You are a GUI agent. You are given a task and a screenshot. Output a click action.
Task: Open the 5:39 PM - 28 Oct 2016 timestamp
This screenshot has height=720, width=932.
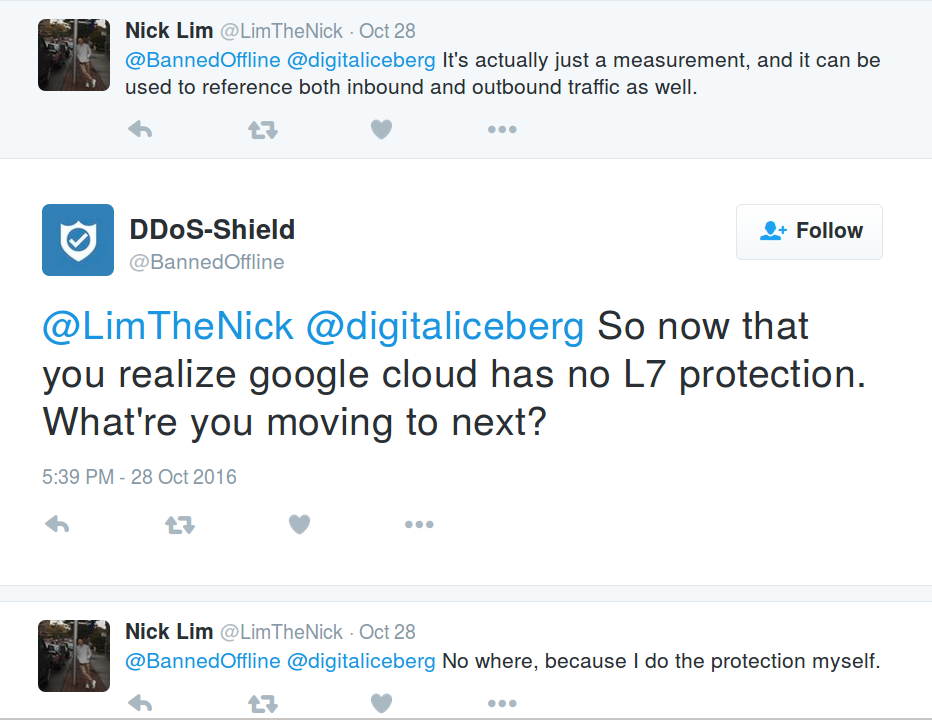[139, 477]
